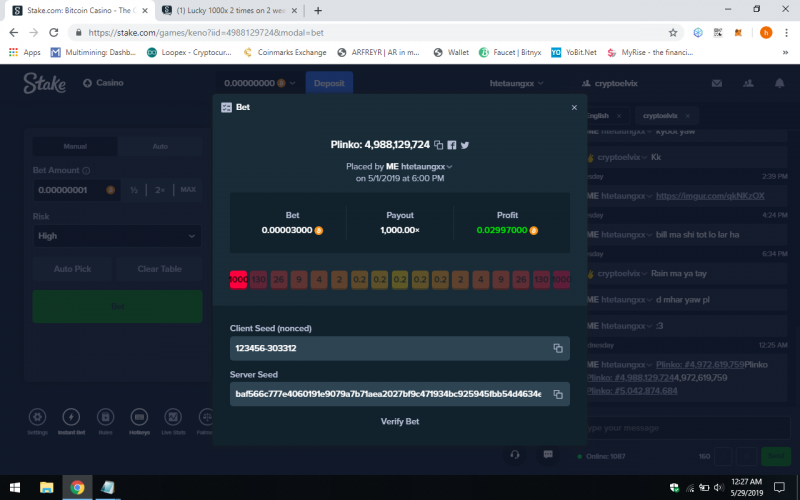
Task: Share the bet on Facebook
Action: coord(452,145)
